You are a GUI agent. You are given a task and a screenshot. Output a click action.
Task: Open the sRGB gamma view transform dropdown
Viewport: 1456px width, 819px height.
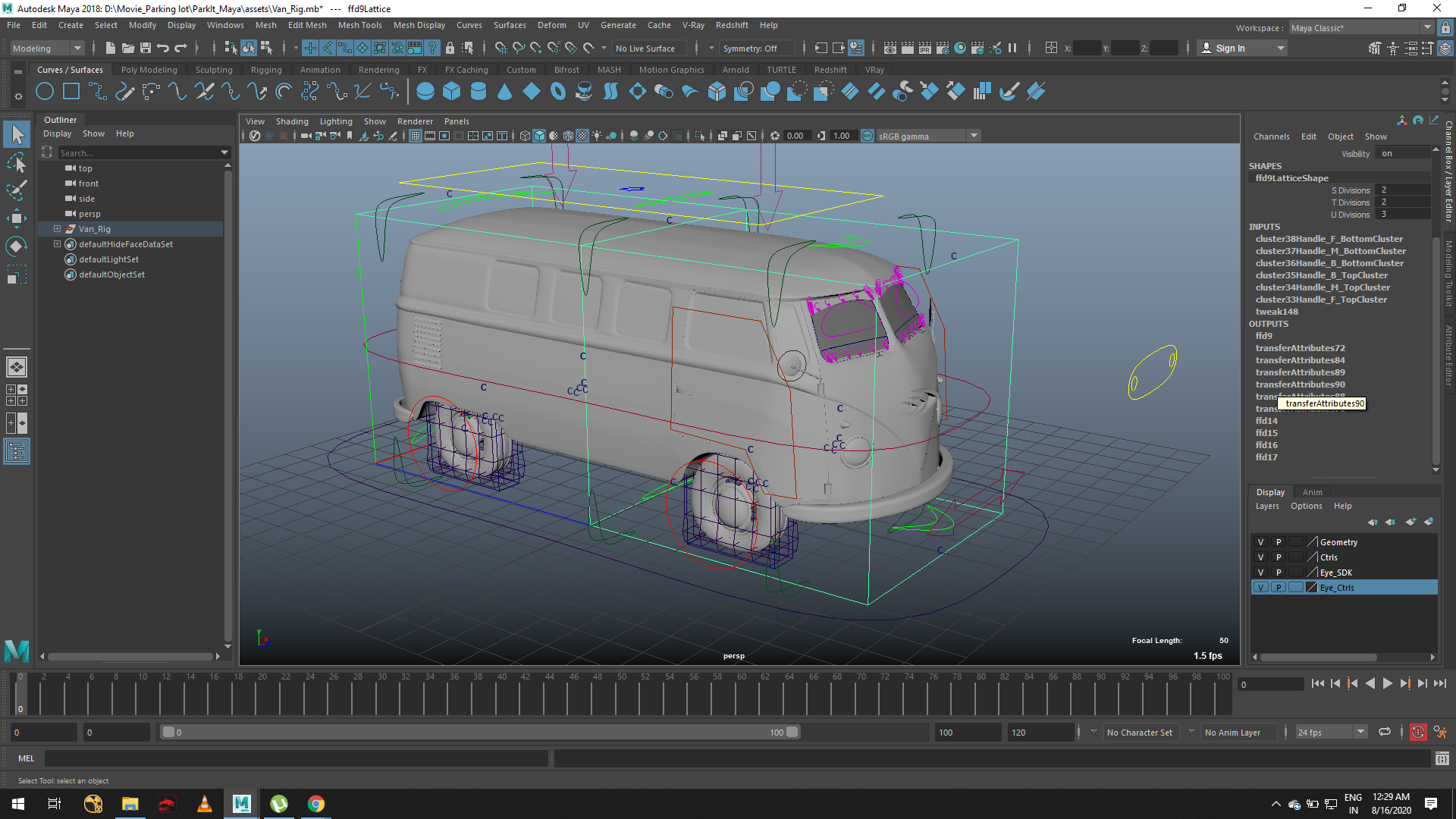coord(928,136)
